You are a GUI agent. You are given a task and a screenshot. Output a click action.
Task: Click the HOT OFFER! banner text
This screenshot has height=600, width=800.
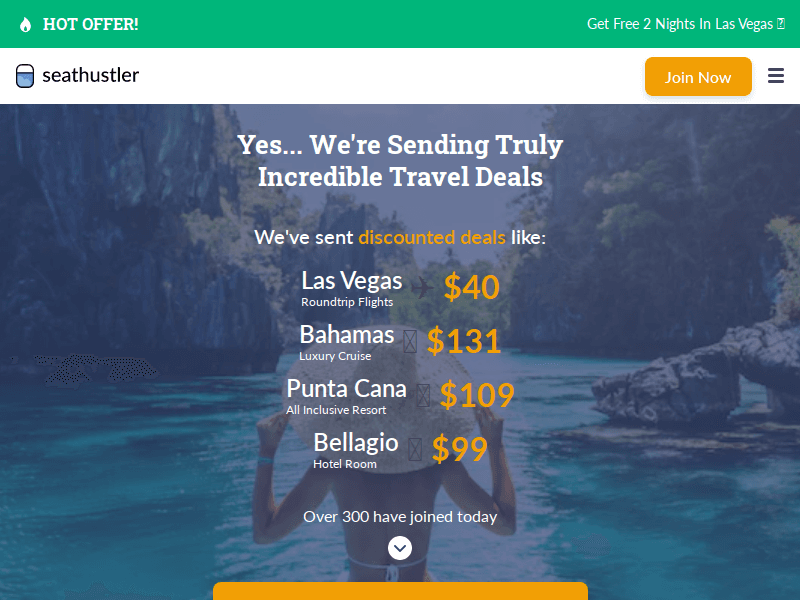click(x=91, y=24)
